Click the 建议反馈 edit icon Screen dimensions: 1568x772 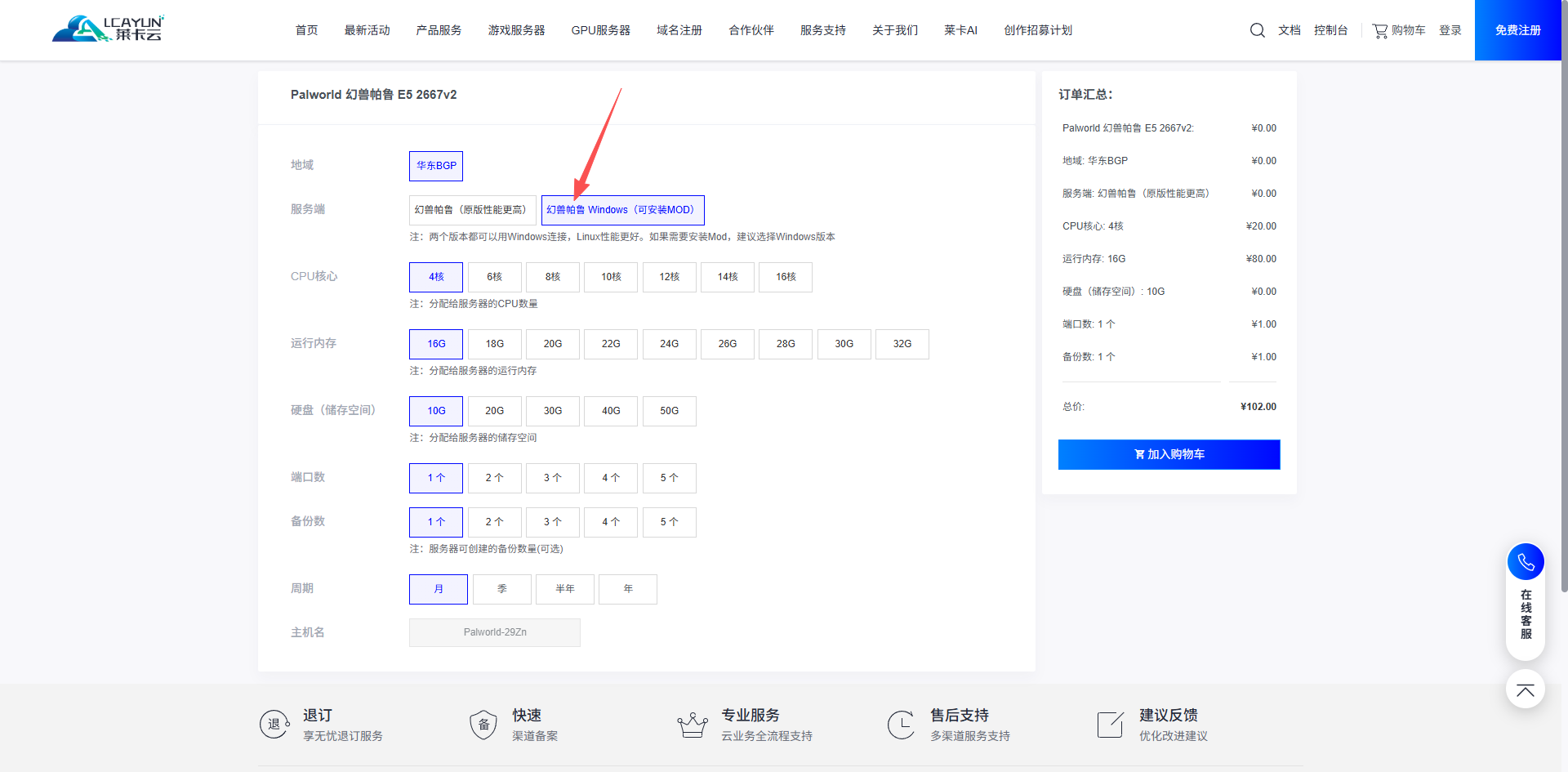[x=1111, y=724]
